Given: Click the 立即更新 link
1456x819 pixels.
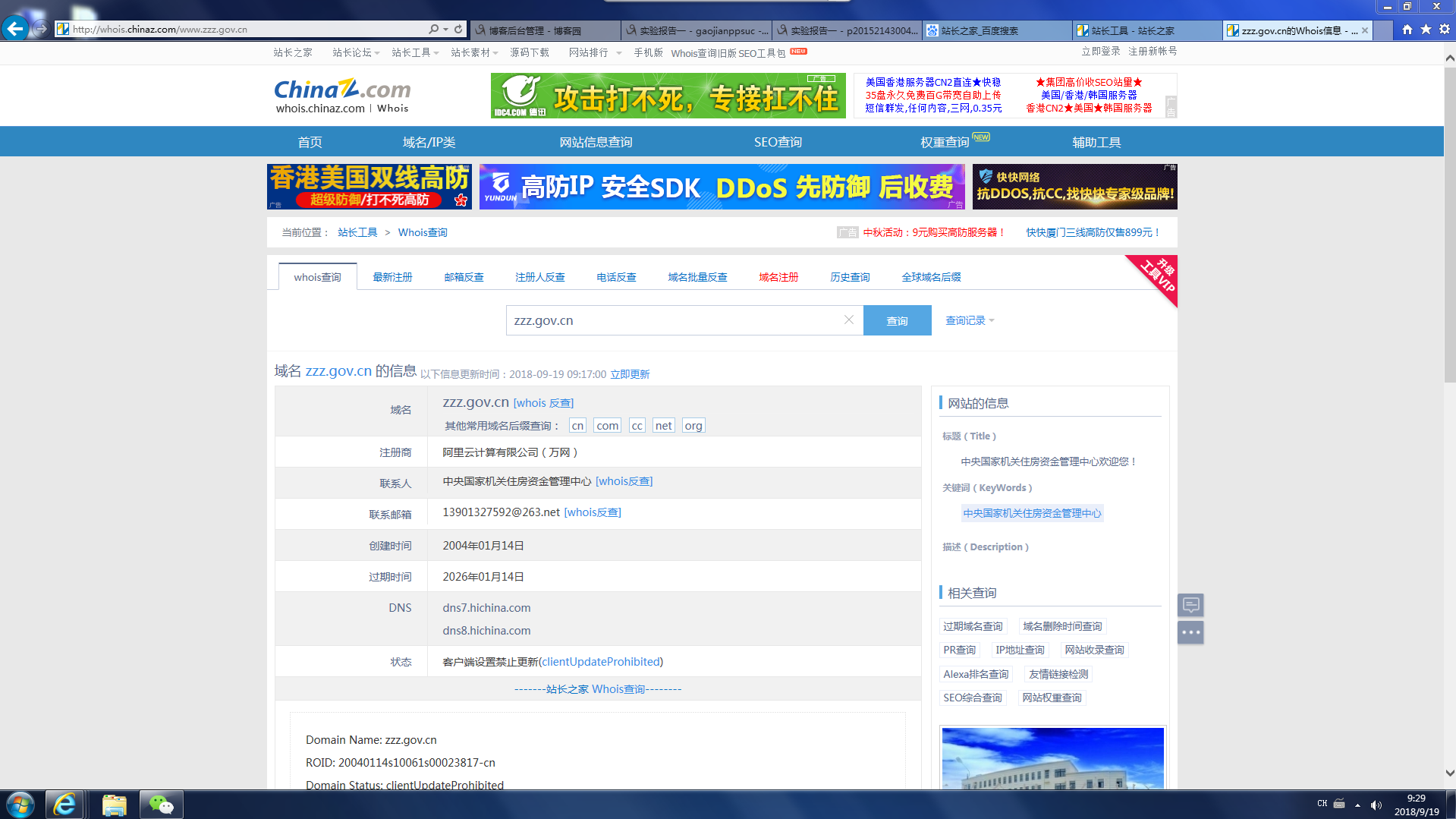Looking at the screenshot, I should click(630, 374).
